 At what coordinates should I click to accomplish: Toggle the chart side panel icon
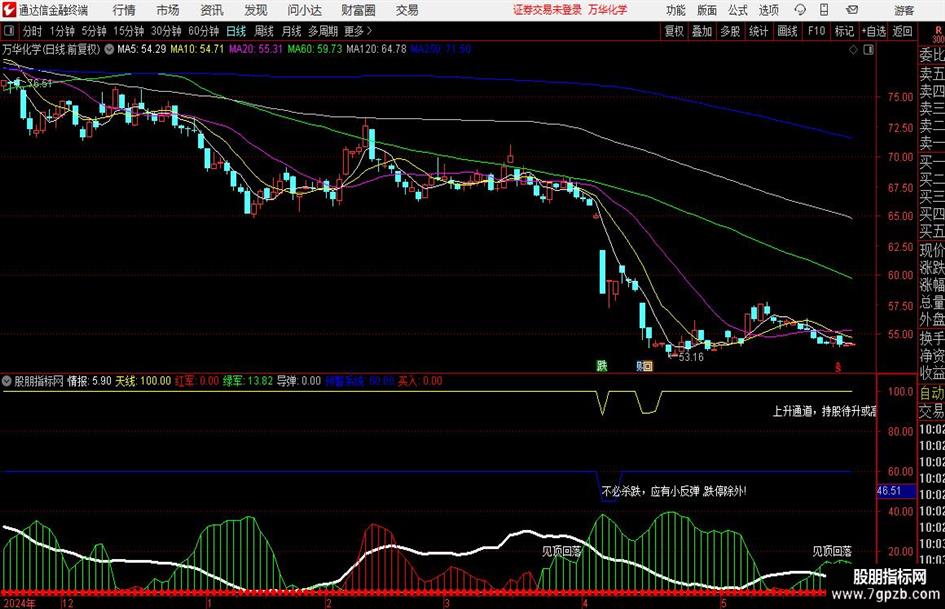(x=868, y=50)
